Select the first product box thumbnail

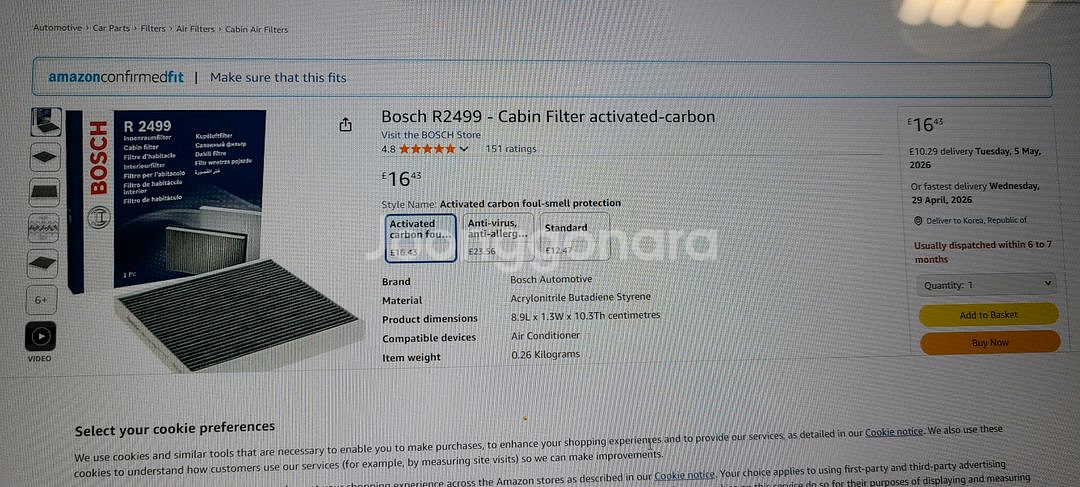46,121
